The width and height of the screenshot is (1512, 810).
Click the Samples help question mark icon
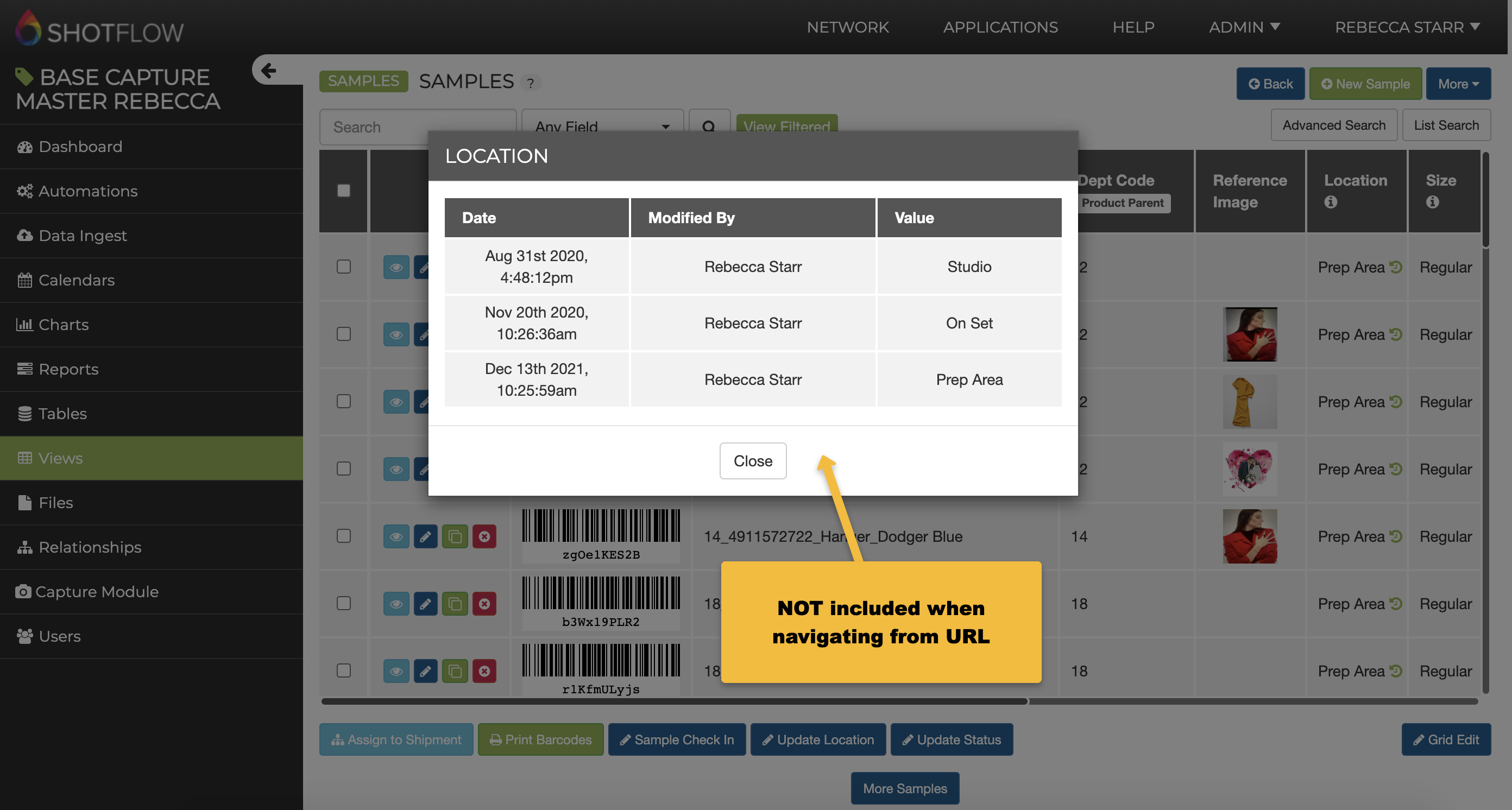coord(530,83)
